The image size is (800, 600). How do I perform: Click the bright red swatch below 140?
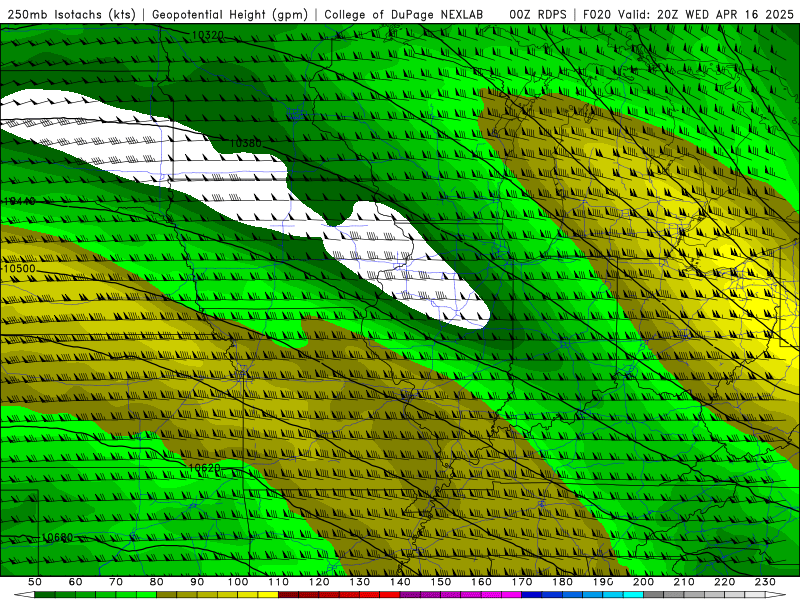[390, 595]
